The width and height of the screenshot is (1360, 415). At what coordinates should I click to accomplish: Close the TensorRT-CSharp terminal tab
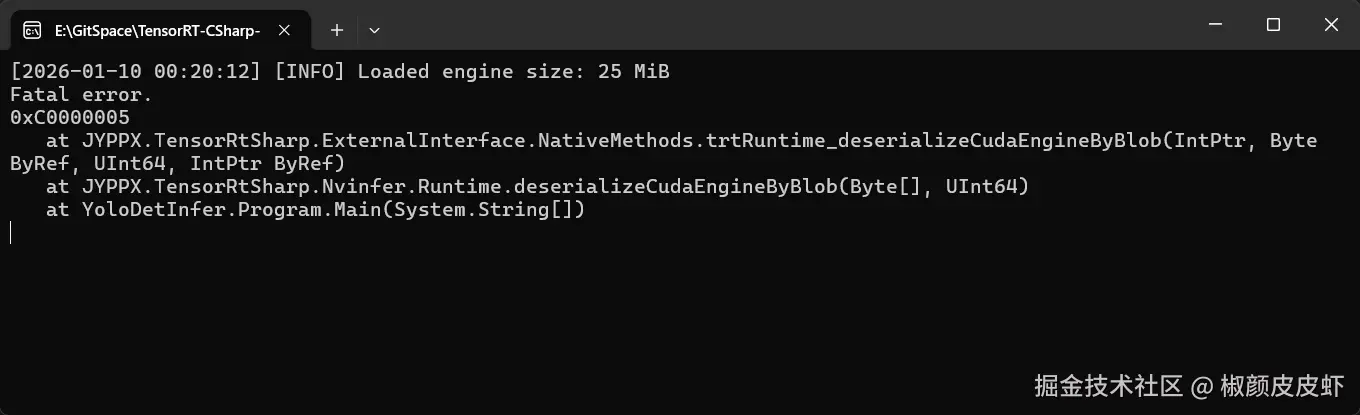(x=285, y=30)
